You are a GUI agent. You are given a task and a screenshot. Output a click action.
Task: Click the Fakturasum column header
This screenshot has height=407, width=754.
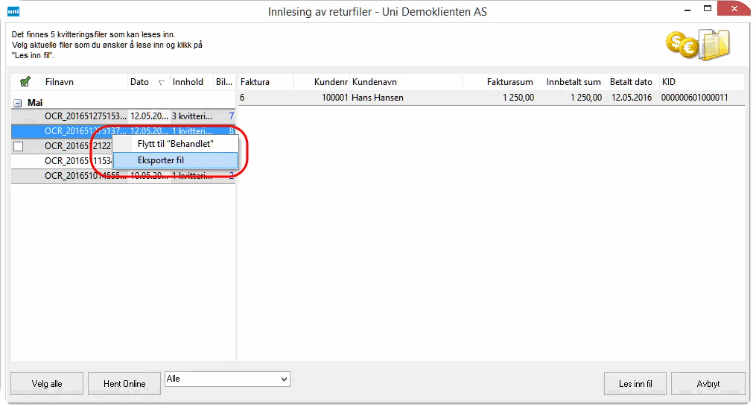tap(510, 82)
